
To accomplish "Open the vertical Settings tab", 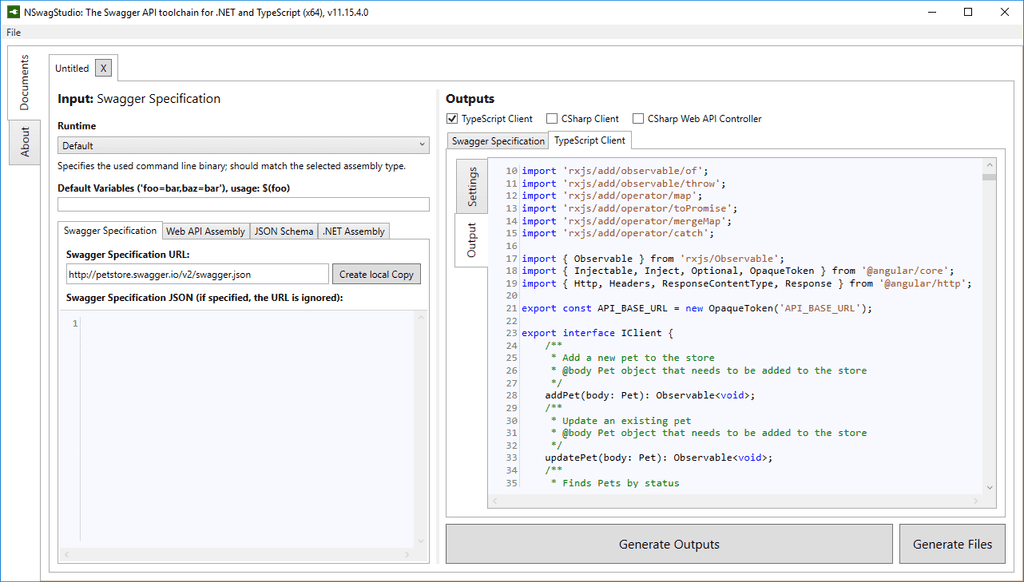I will (x=472, y=186).
